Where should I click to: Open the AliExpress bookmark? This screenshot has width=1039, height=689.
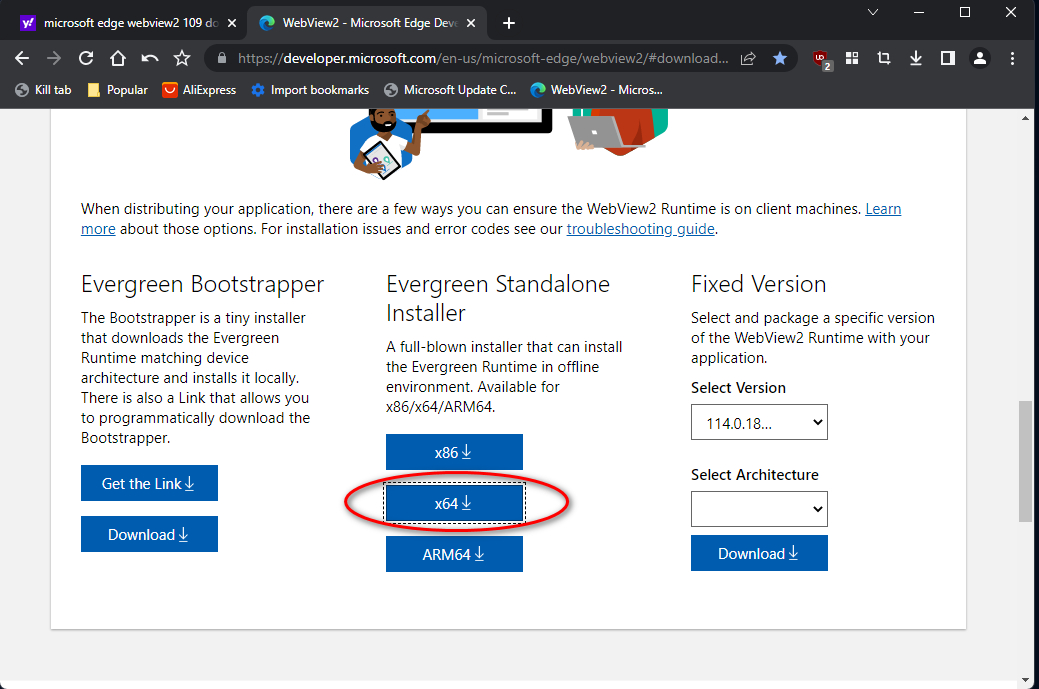click(199, 90)
